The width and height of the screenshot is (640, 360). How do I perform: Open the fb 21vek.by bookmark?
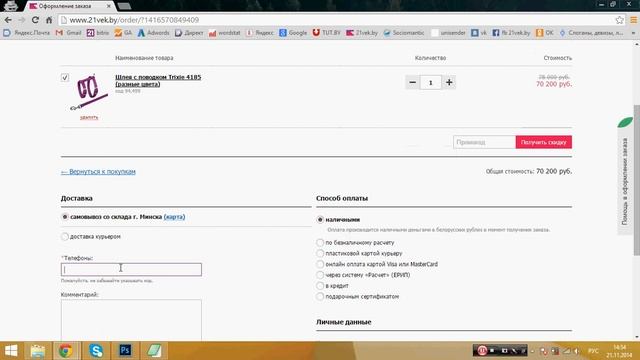pyautogui.click(x=511, y=33)
